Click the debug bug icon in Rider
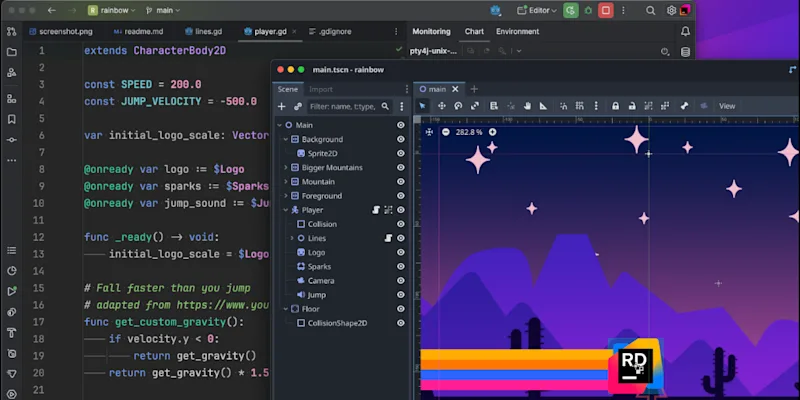 588,10
